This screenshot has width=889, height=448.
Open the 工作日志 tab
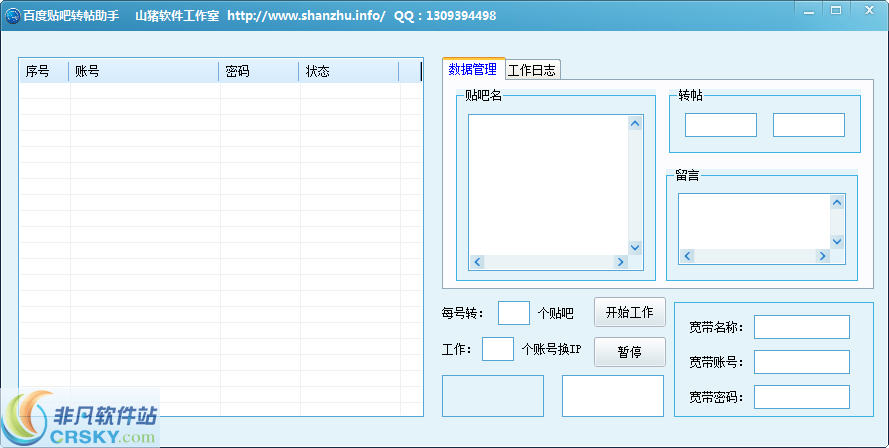click(x=532, y=70)
